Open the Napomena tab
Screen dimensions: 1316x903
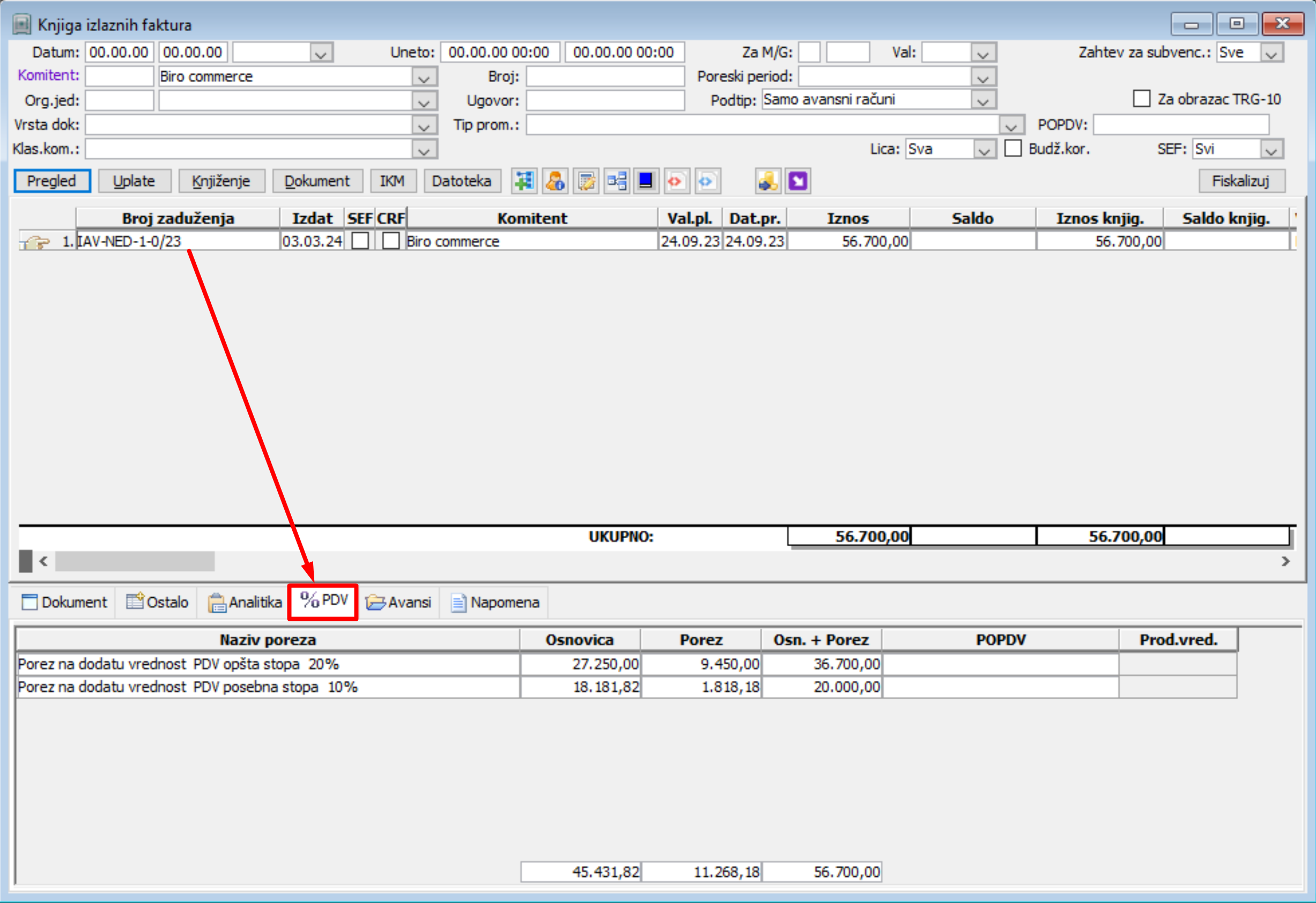pos(495,601)
